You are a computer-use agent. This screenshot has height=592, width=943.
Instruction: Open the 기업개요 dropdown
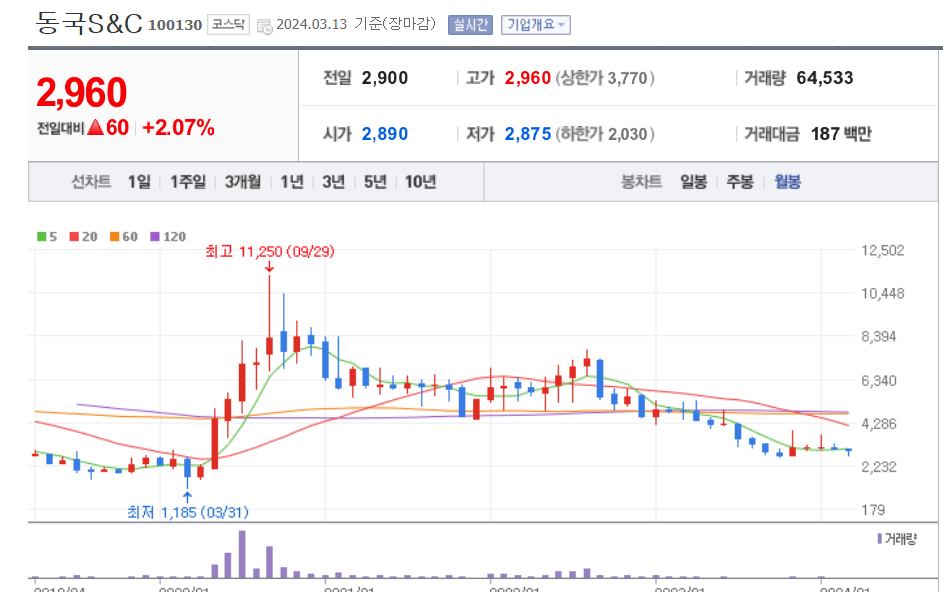(x=536, y=25)
